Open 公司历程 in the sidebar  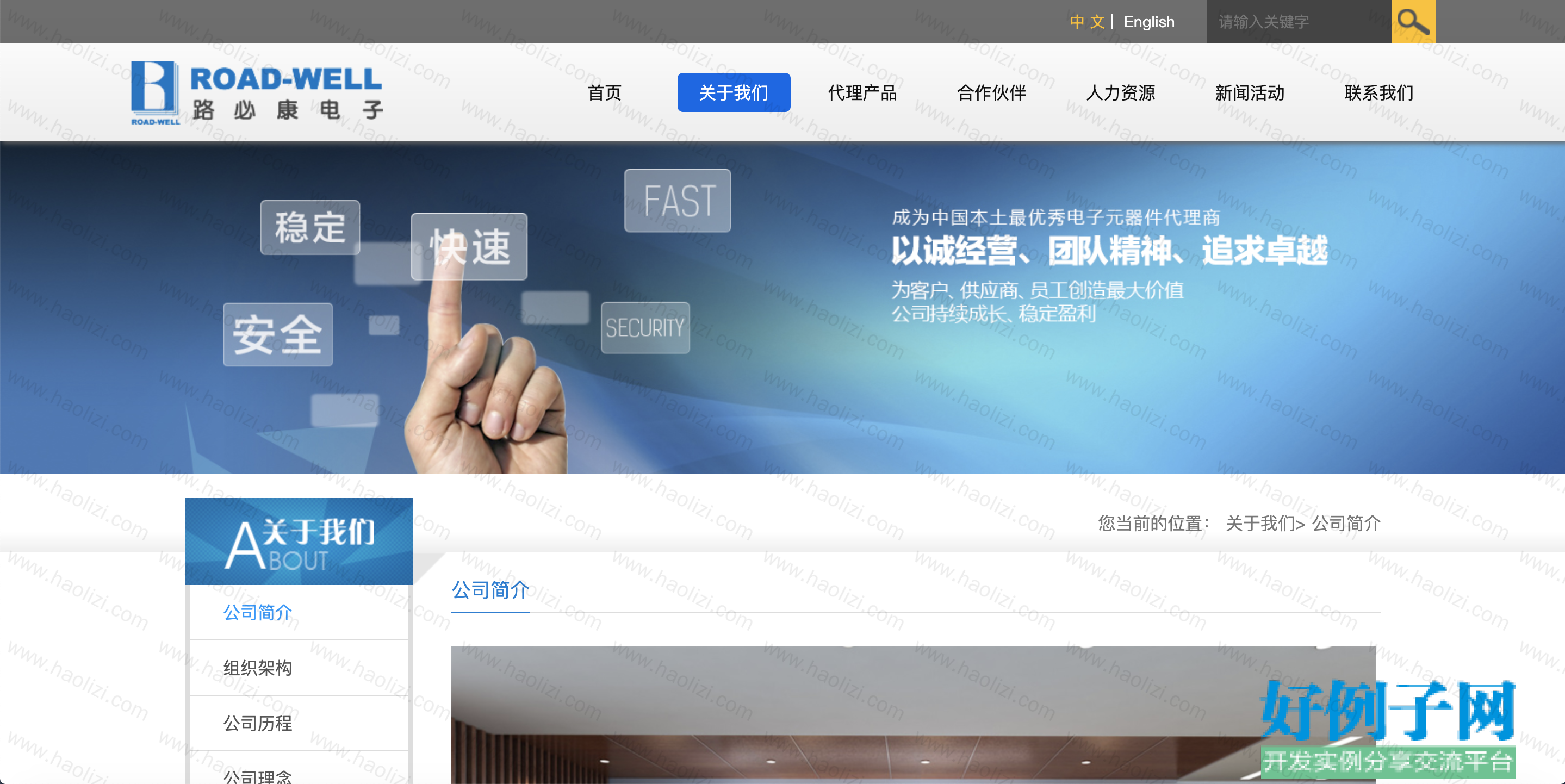pyautogui.click(x=258, y=723)
